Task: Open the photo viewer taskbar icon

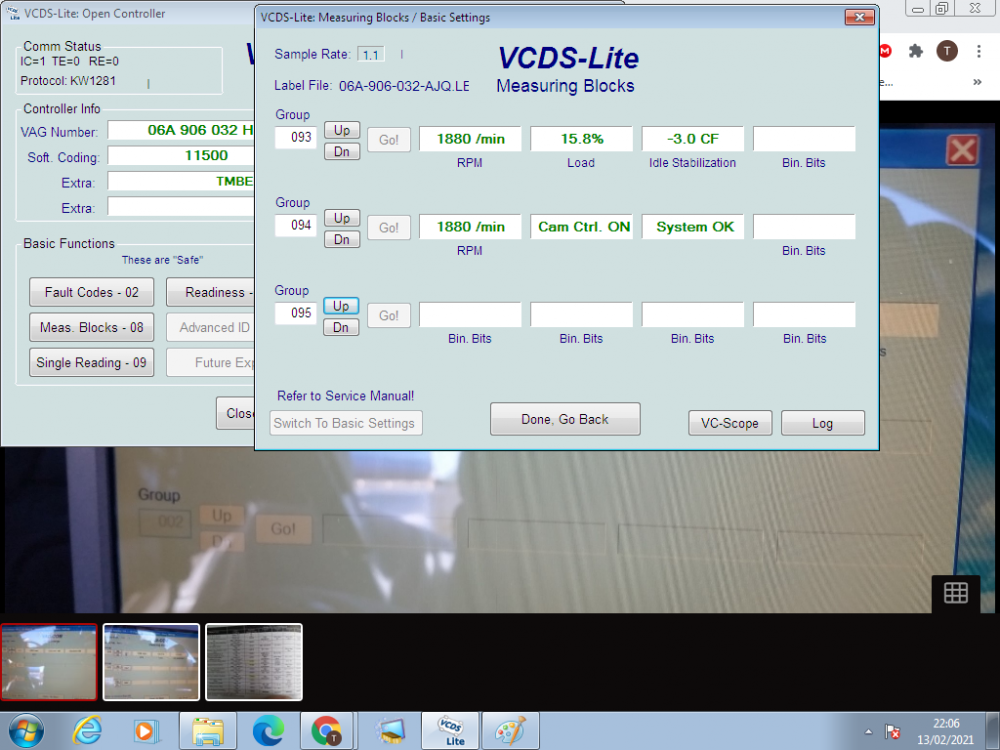Action: tap(390, 731)
